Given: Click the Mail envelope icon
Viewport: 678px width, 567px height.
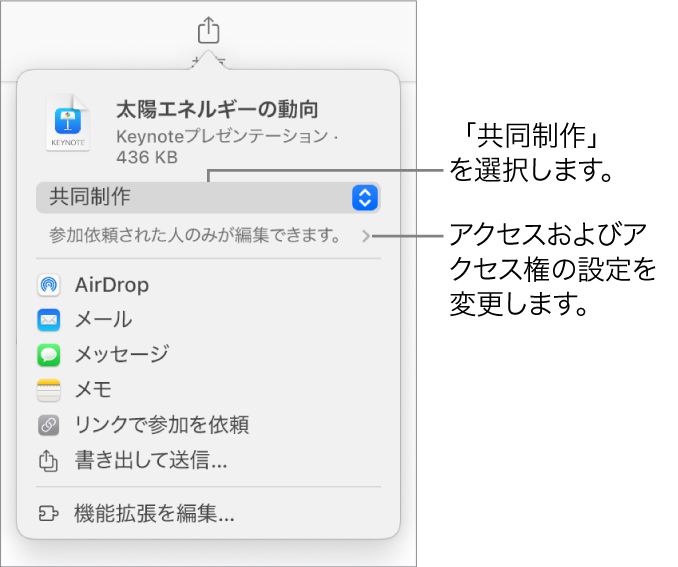Looking at the screenshot, I should click(48, 320).
